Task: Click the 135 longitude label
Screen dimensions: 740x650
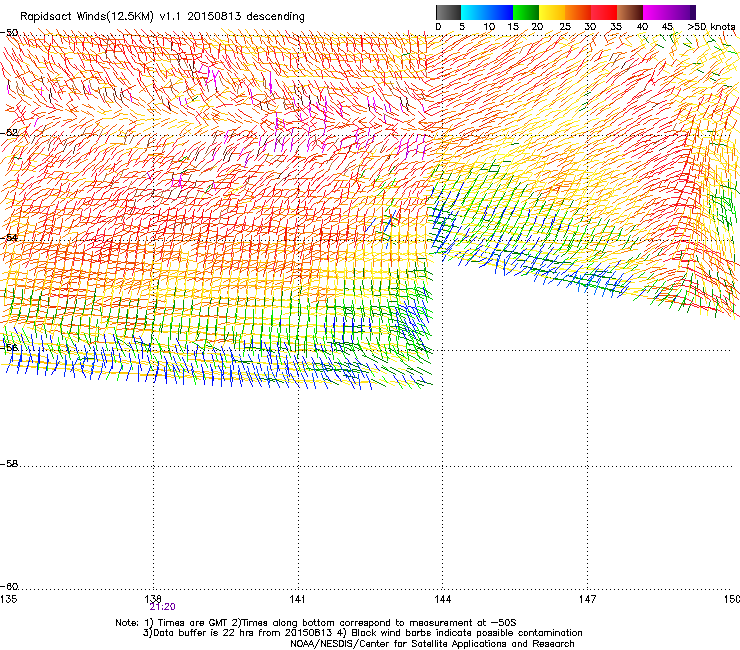Action: (8, 599)
